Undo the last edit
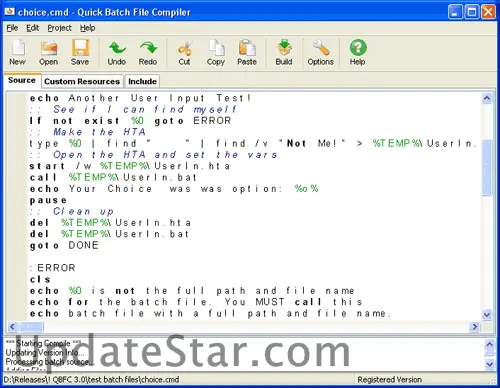 click(117, 53)
